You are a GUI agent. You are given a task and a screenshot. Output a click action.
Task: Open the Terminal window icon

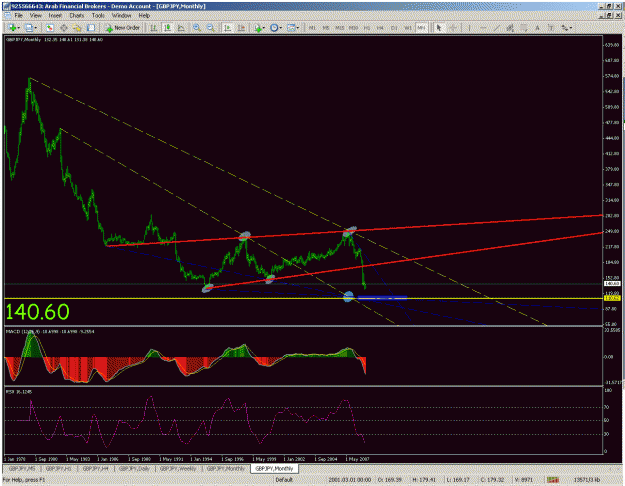point(91,28)
